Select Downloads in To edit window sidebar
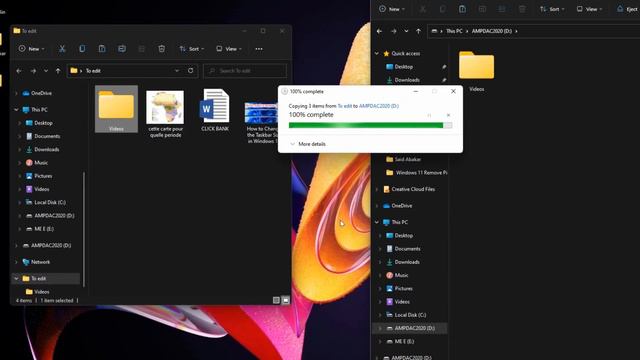640x360 pixels. pos(47,149)
